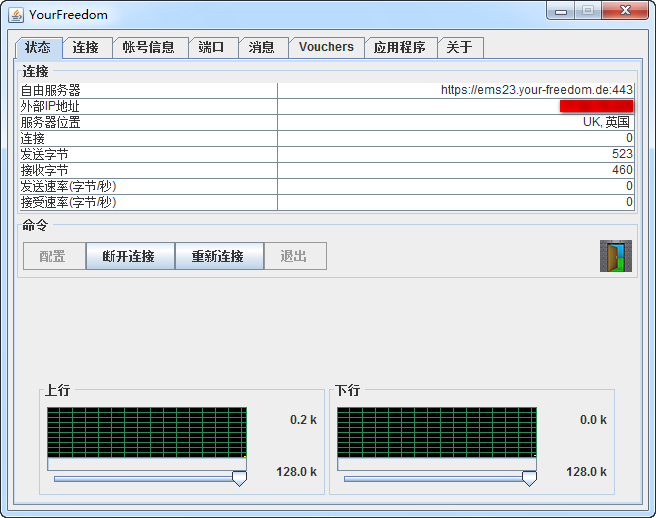Click the 128.0 k limit under 下行

click(586, 472)
